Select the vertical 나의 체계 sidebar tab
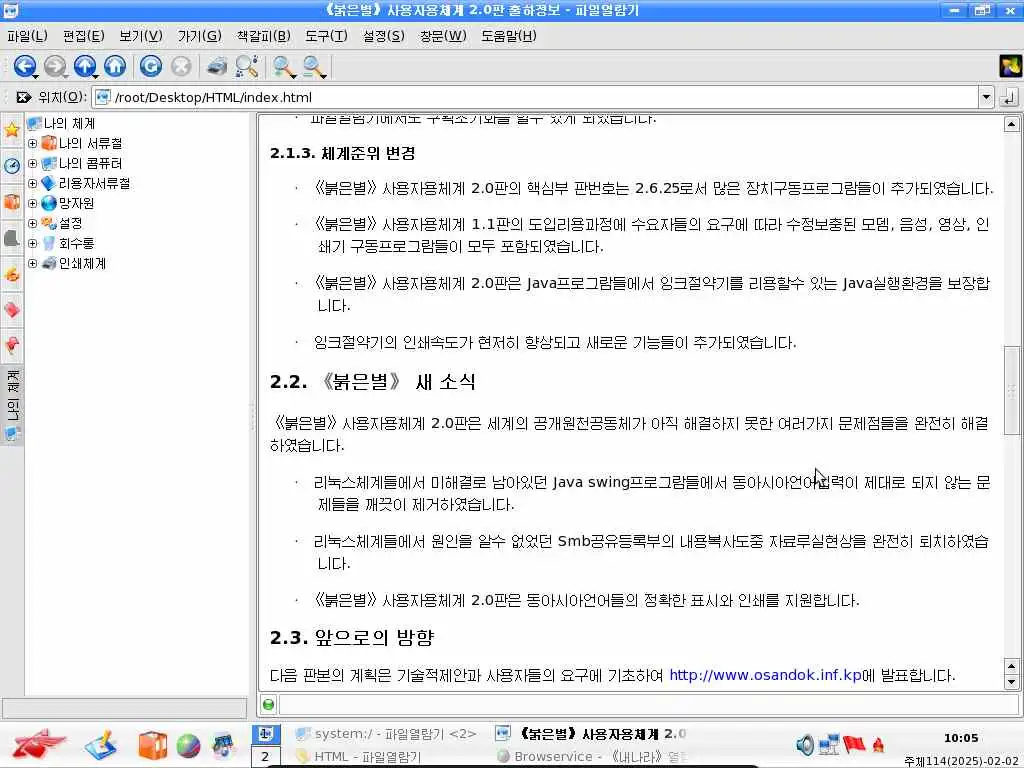Image resolution: width=1024 pixels, height=768 pixels. tap(12, 405)
